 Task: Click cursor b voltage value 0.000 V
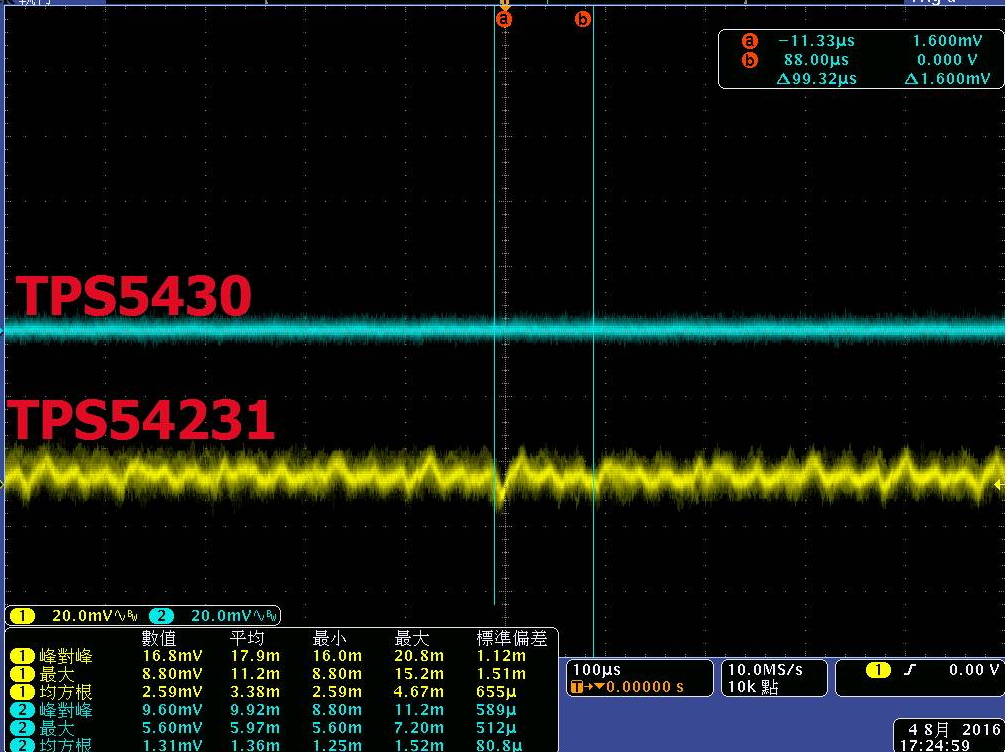pos(947,60)
